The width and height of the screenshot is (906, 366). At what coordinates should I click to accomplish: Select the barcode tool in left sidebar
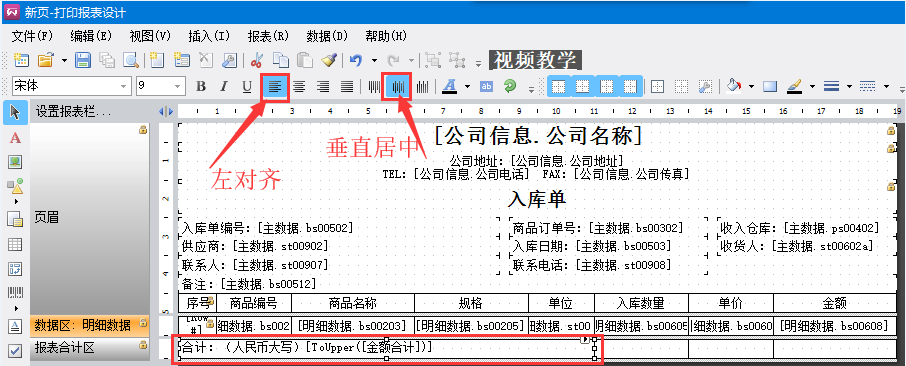point(15,293)
